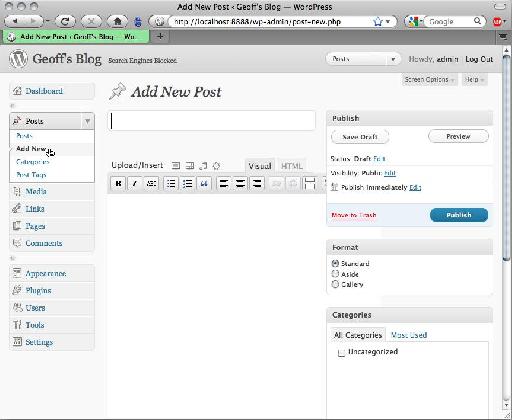Click the Add Audio upload icon
Screen dimensions: 512x420
203,165
